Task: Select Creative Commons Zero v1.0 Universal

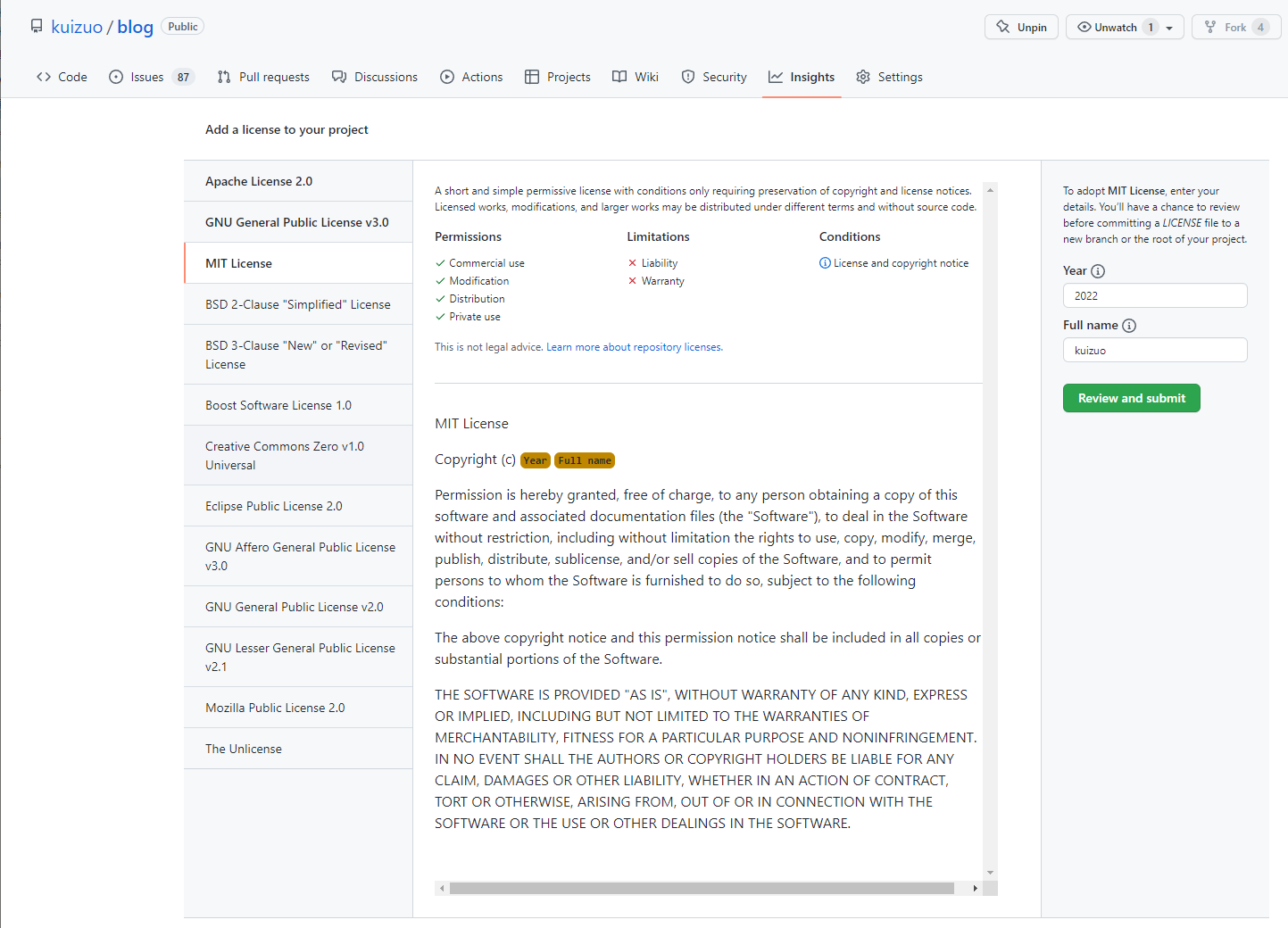Action: [x=298, y=455]
